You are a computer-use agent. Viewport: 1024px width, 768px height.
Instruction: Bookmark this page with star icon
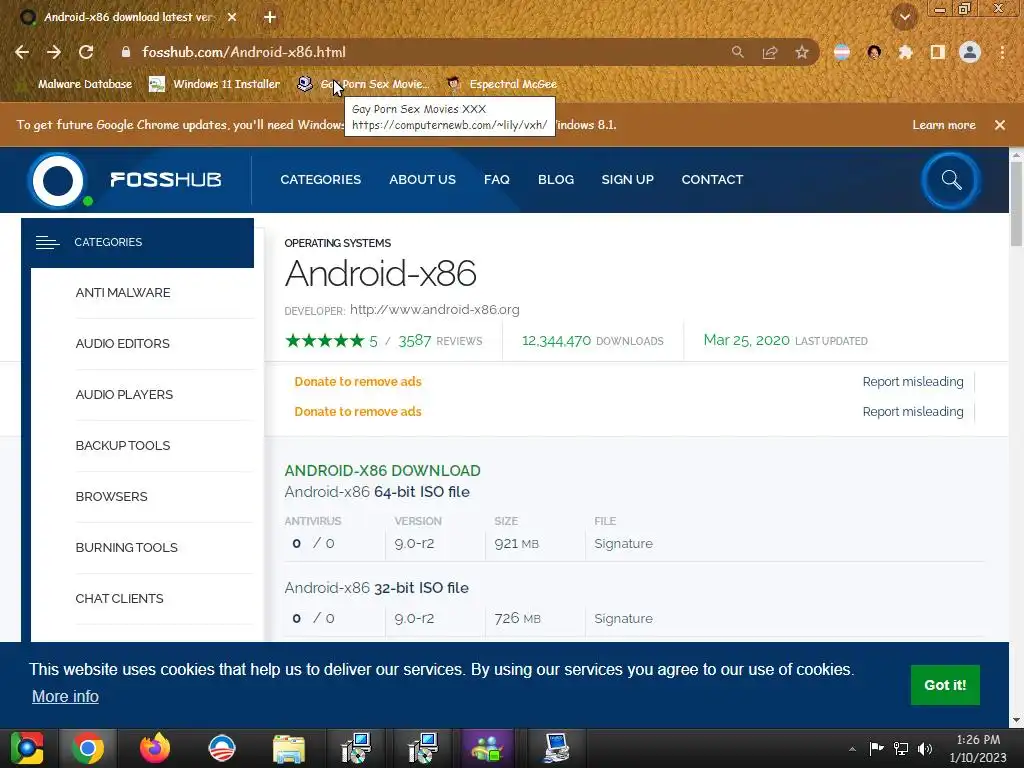802,52
